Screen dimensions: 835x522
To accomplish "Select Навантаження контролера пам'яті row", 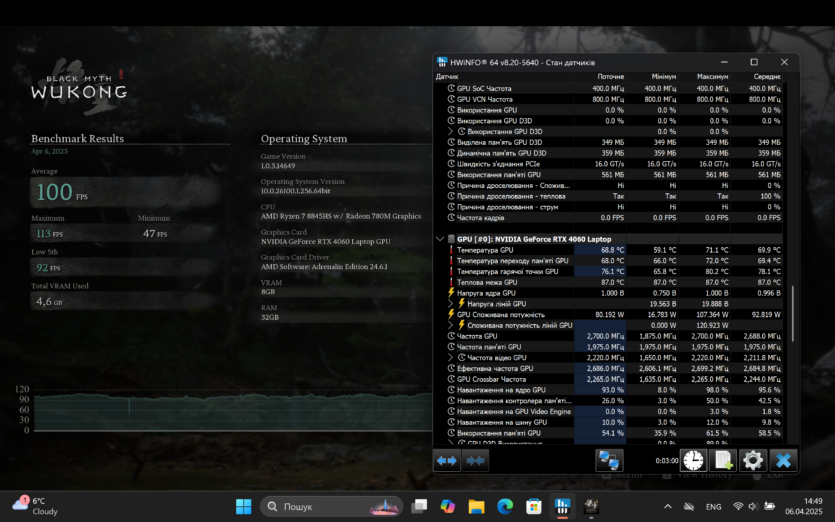I will (608, 401).
